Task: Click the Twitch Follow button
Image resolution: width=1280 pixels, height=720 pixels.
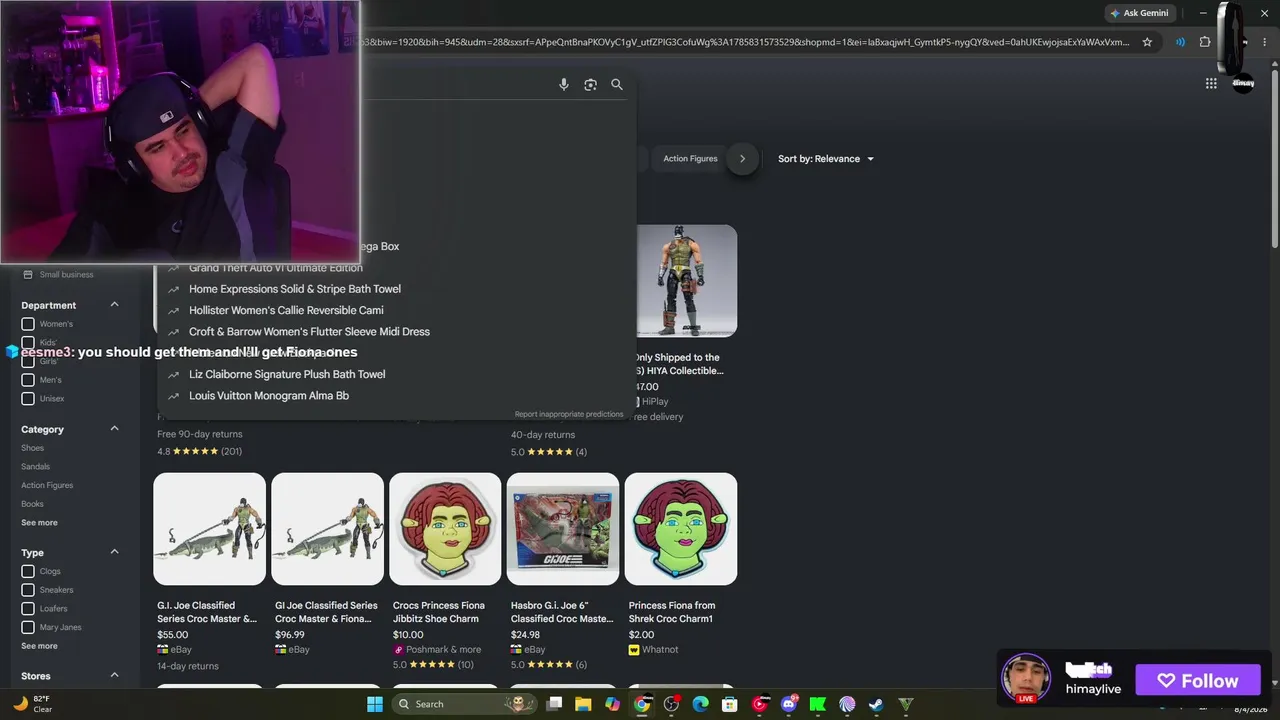Action: point(1198,681)
